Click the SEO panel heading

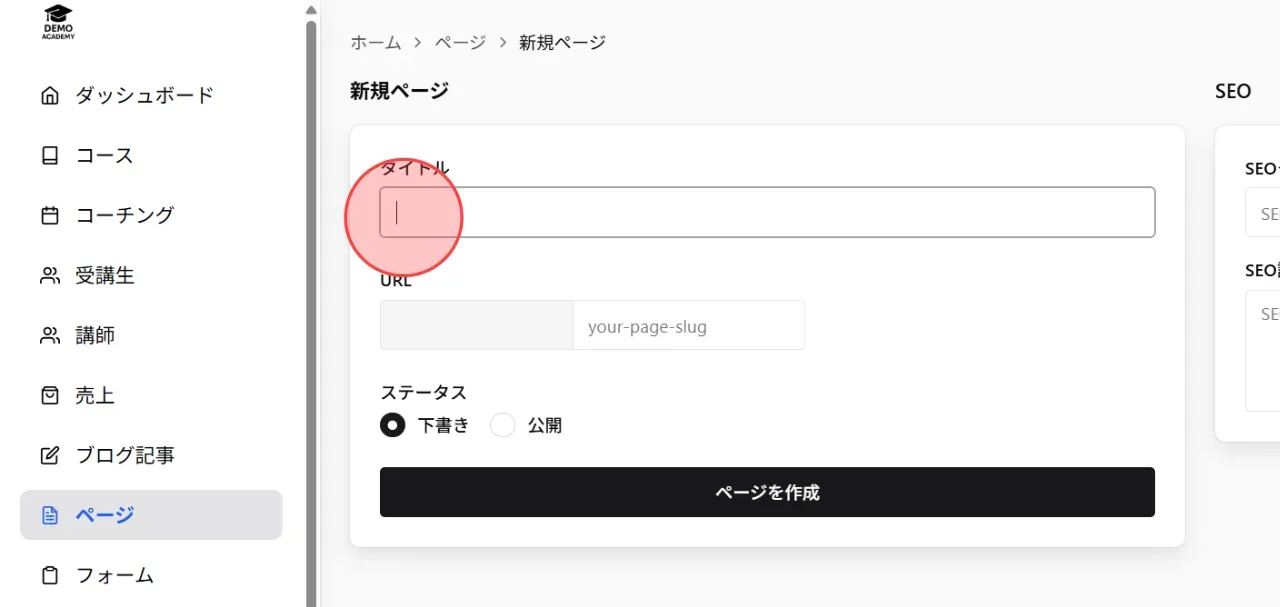(1233, 91)
